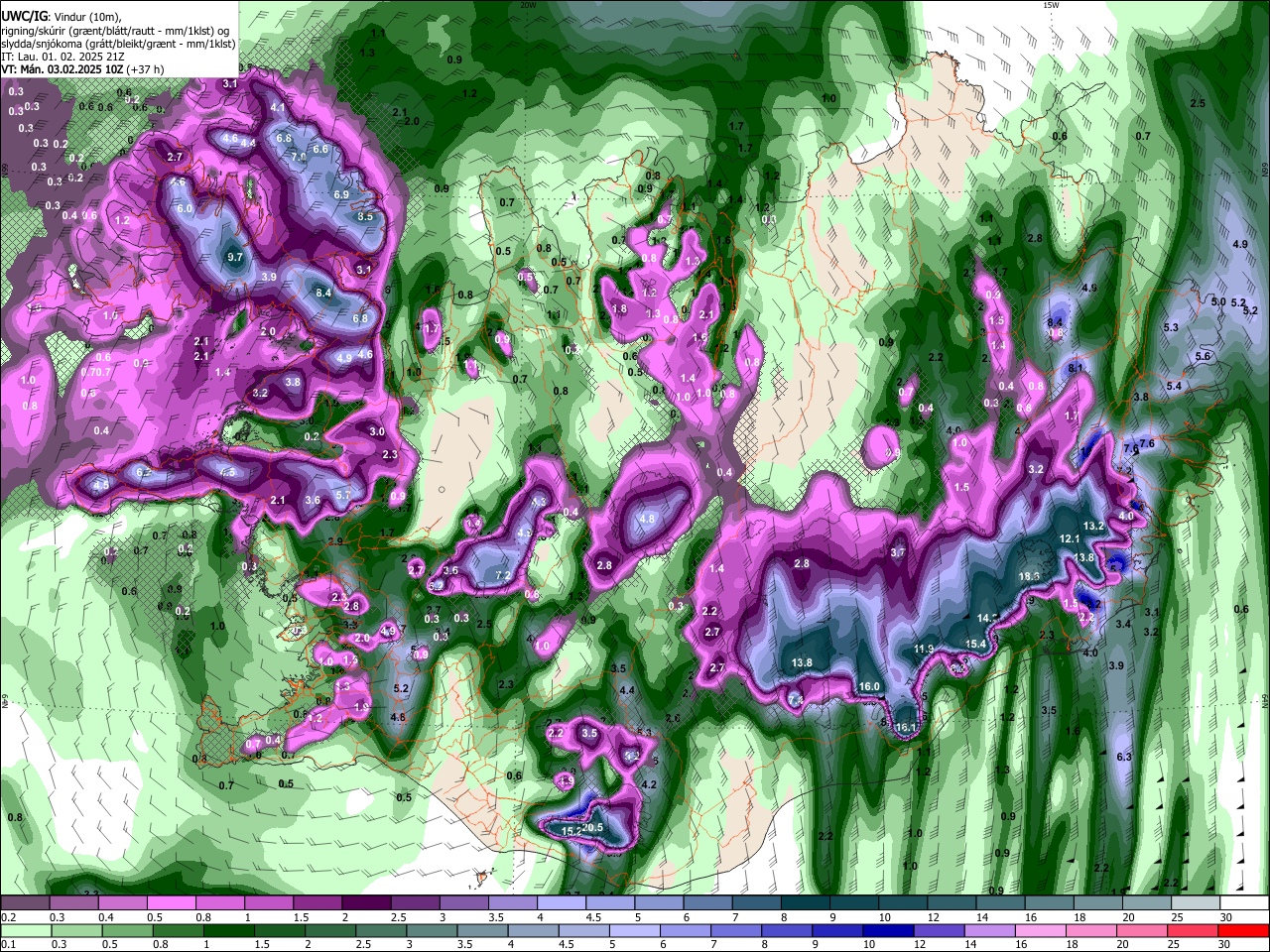
Task: Click the 6.3 value on the map
Action: coord(1124,757)
